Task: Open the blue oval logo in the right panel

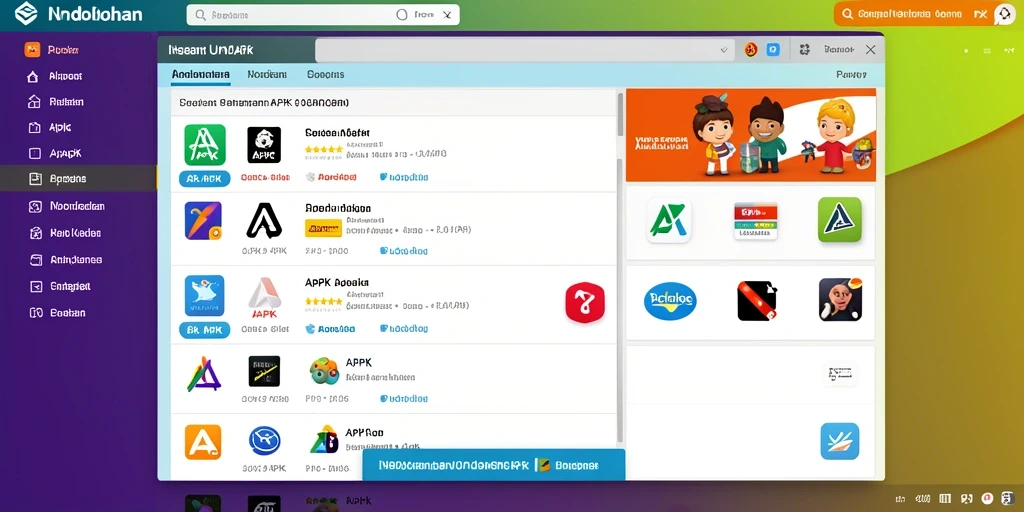Action: 670,301
